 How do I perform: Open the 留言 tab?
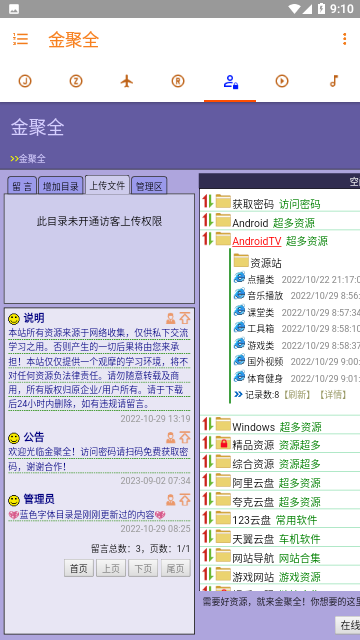[22, 186]
